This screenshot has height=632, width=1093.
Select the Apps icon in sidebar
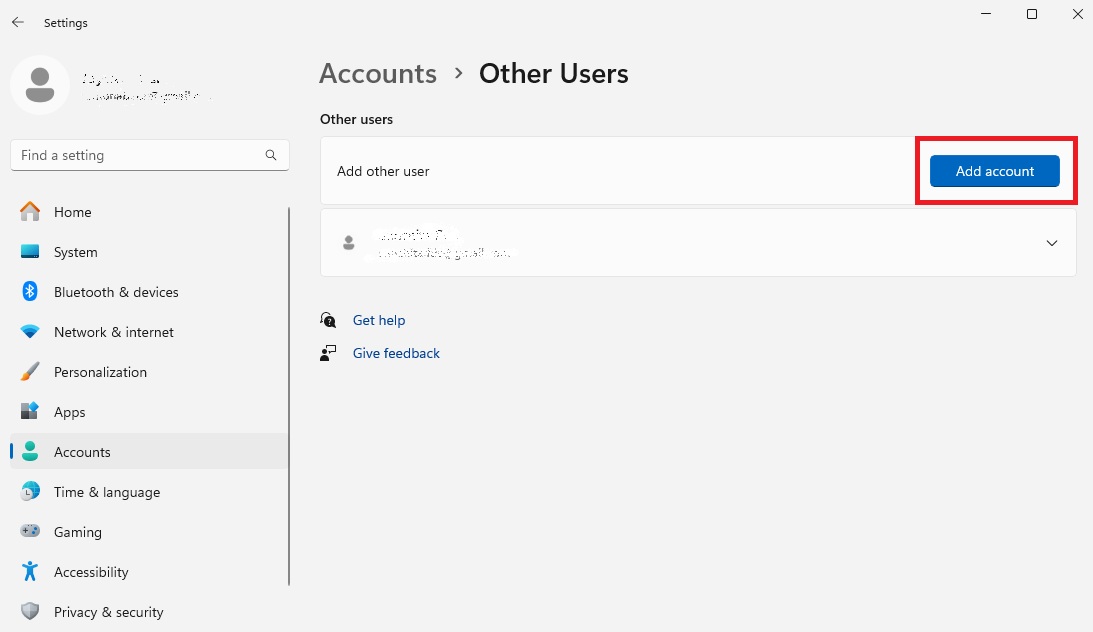30,411
